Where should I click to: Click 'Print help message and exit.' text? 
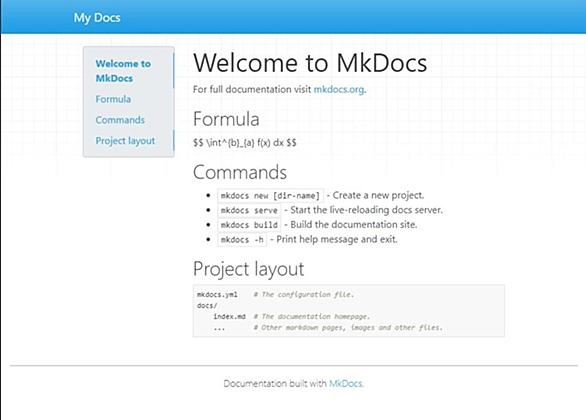[x=337, y=239]
